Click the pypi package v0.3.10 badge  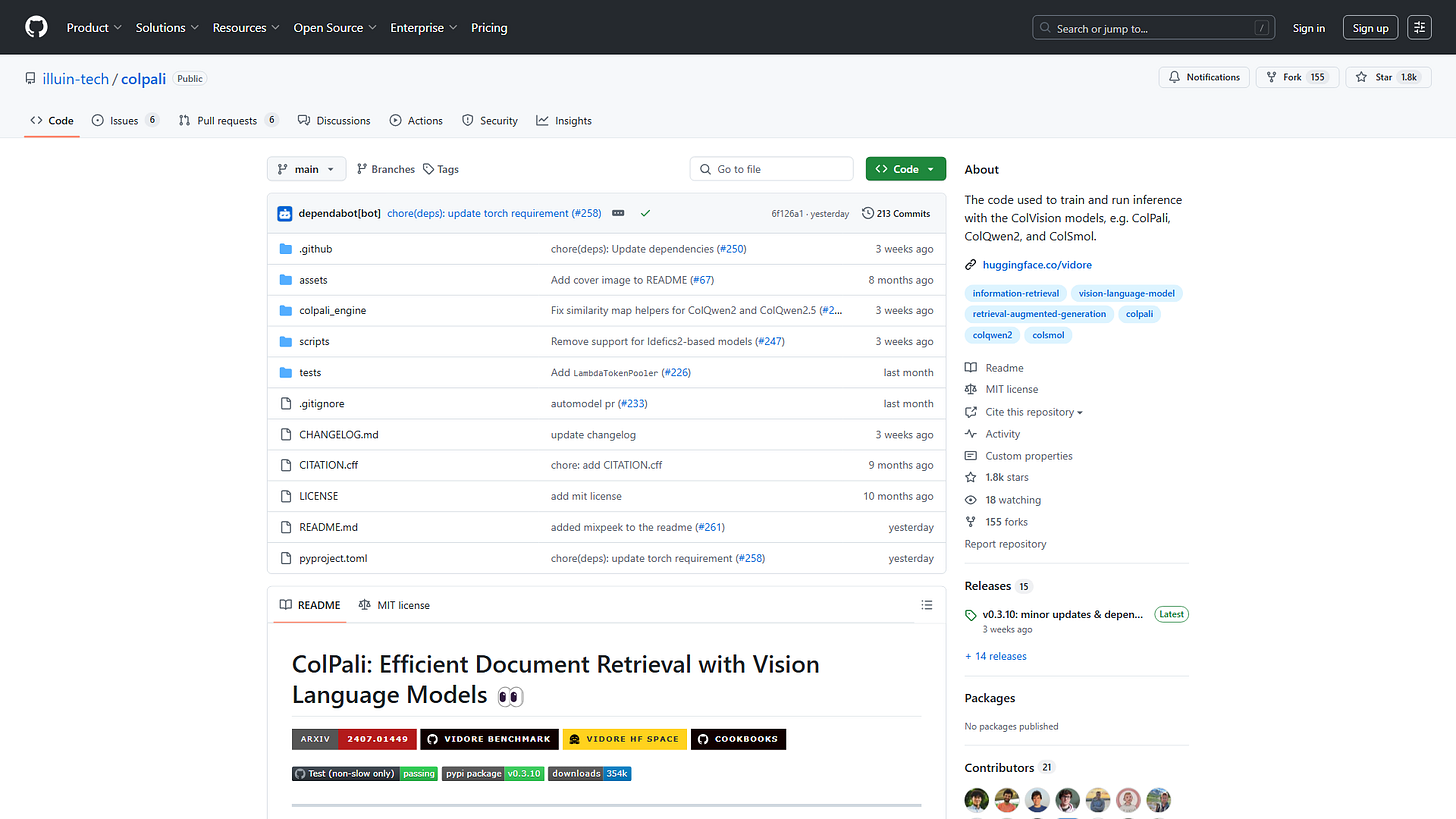coord(493,773)
